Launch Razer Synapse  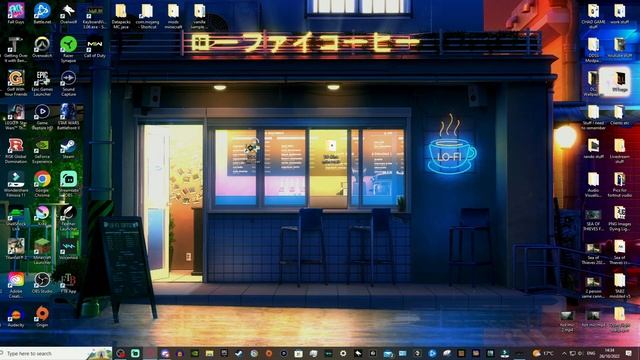pos(68,49)
